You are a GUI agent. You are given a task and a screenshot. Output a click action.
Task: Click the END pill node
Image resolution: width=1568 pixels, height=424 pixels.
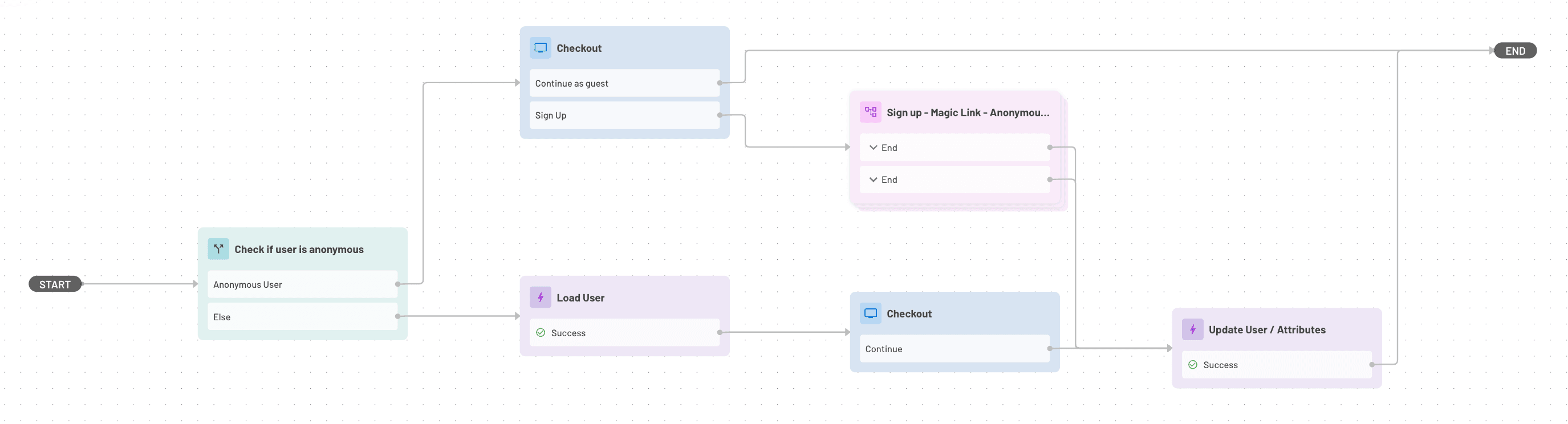click(x=1515, y=51)
